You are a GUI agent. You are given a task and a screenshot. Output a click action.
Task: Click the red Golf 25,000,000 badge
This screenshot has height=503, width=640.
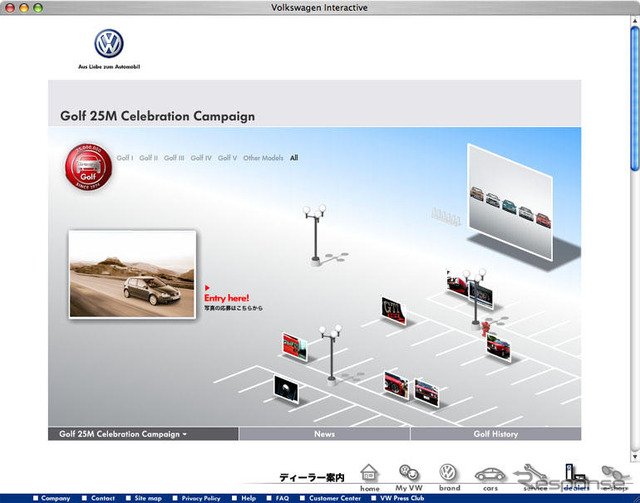click(89, 167)
